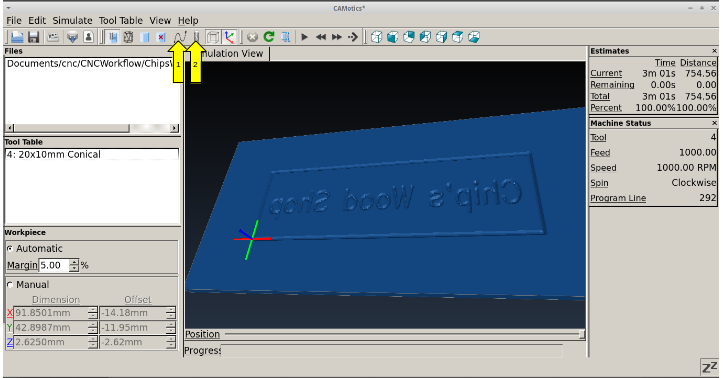Click the X Dimension field 91.8501mm
The height and width of the screenshot is (378, 723).
(x=51, y=313)
